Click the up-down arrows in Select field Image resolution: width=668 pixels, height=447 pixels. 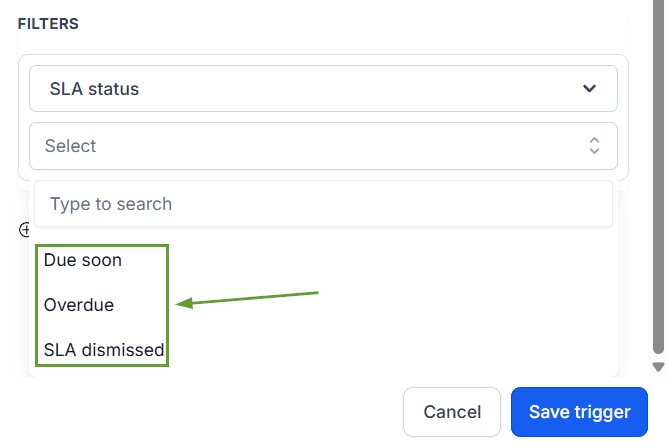(594, 146)
